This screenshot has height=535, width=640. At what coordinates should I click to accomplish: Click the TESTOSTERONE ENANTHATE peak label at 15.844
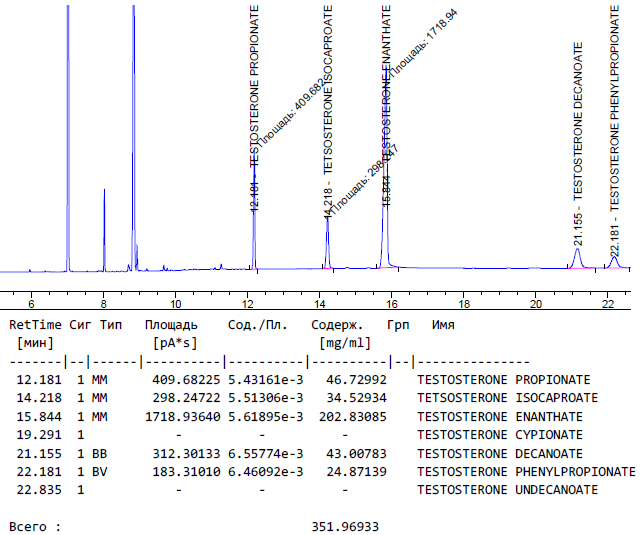click(x=386, y=90)
